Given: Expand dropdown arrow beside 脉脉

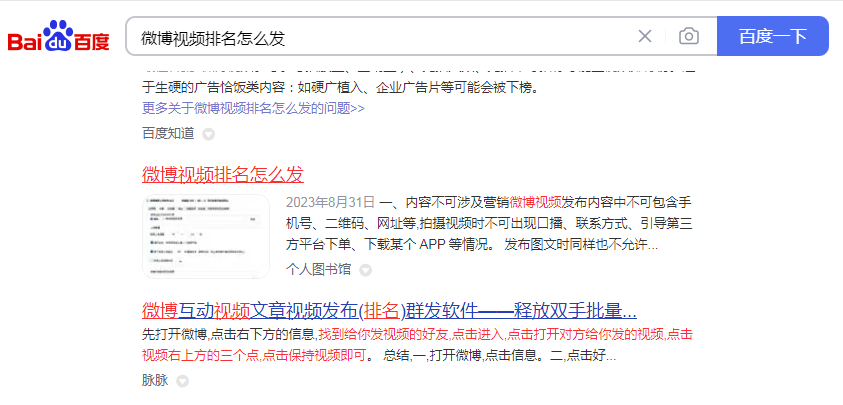Looking at the screenshot, I should point(183,381).
